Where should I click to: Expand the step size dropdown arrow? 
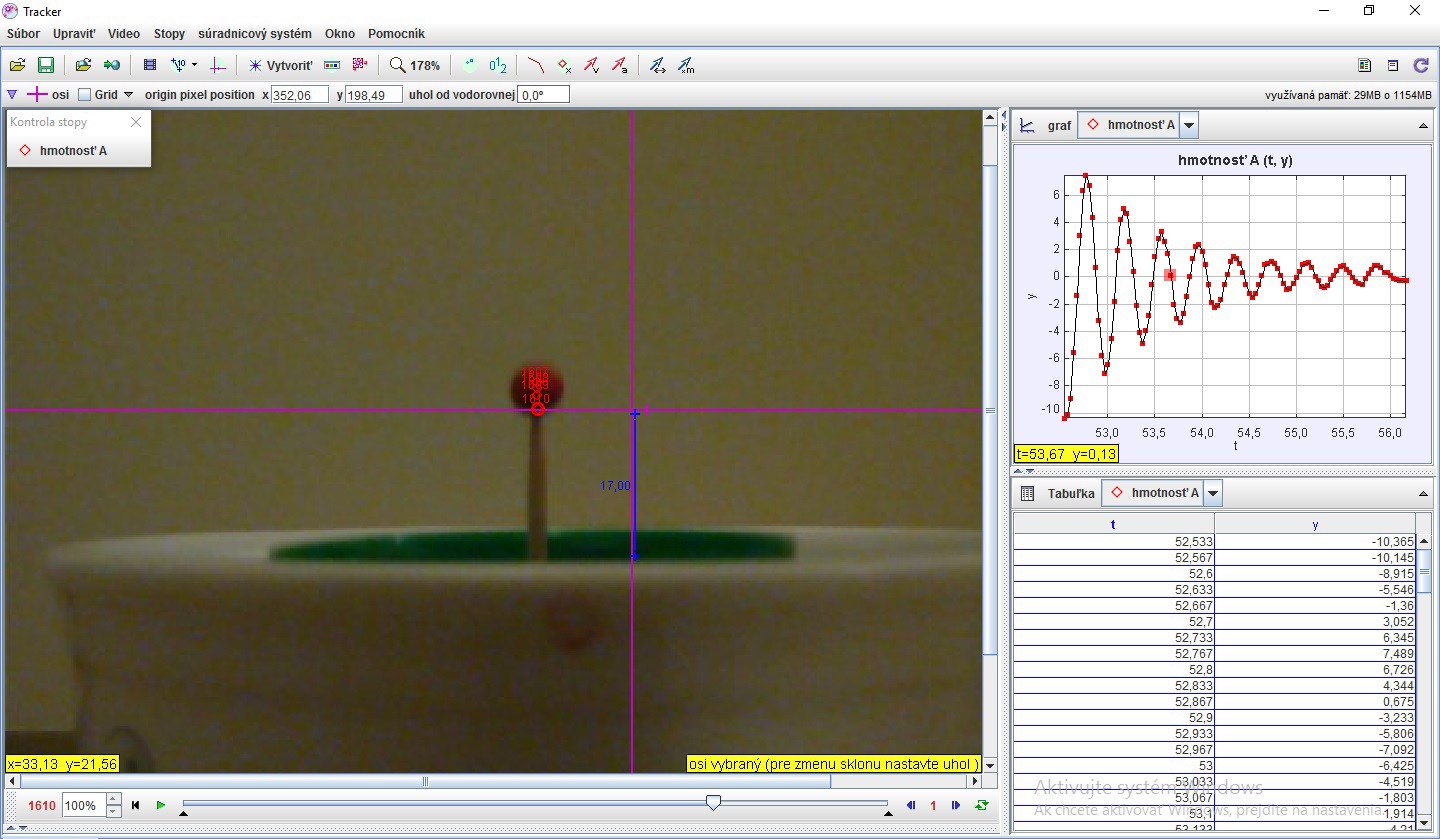point(196,65)
